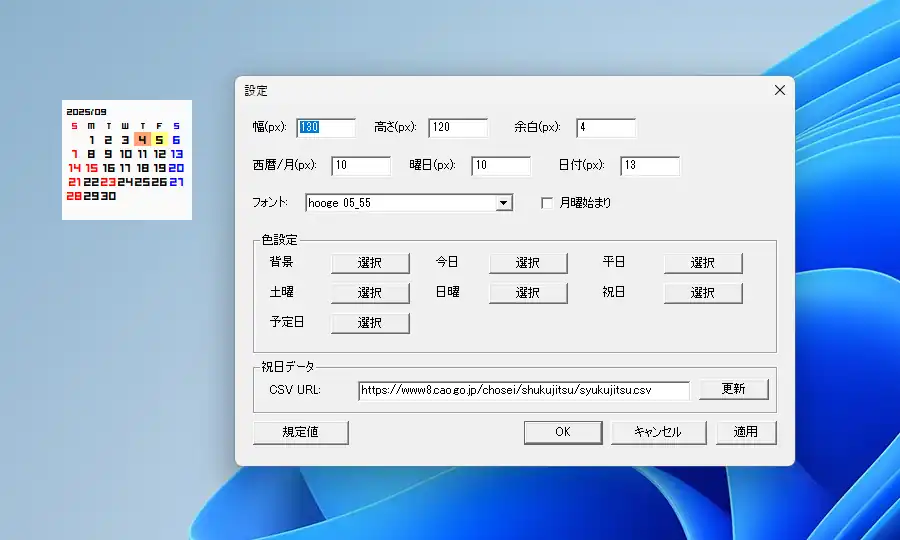Select day 30 on calendar widget
This screenshot has height=540, width=900.
[x=108, y=196]
